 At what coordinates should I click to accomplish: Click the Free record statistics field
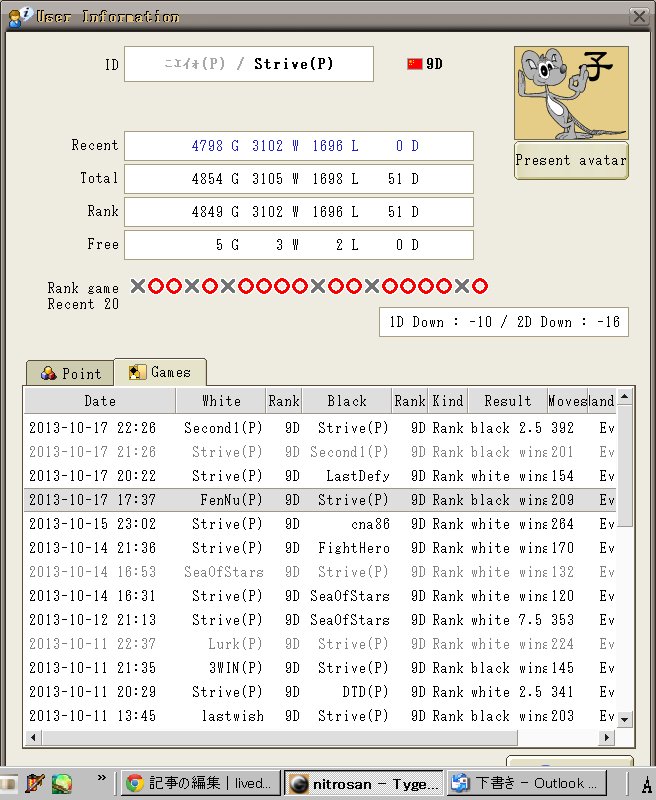click(x=299, y=245)
